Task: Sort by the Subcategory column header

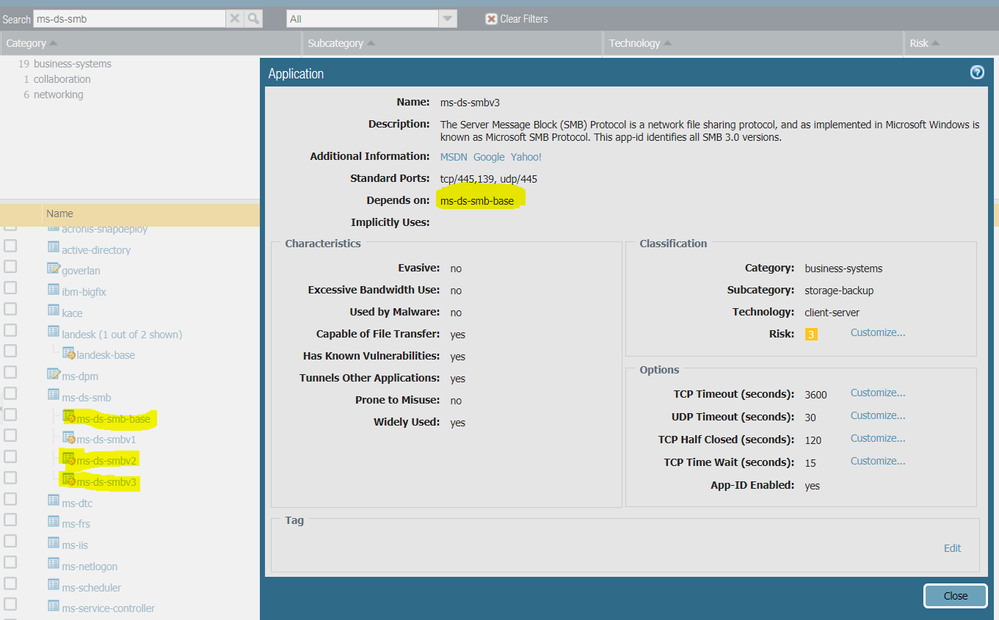Action: (341, 43)
